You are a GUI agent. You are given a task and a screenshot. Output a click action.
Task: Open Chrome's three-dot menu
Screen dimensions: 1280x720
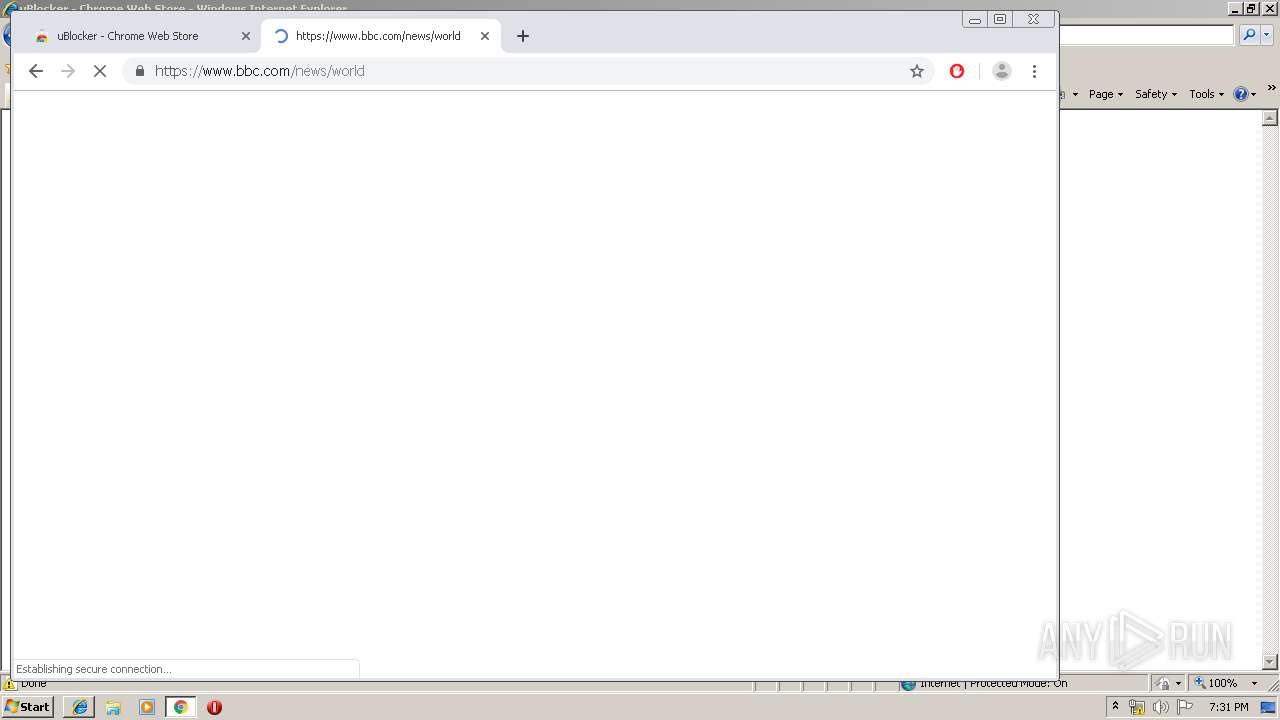(x=1034, y=71)
